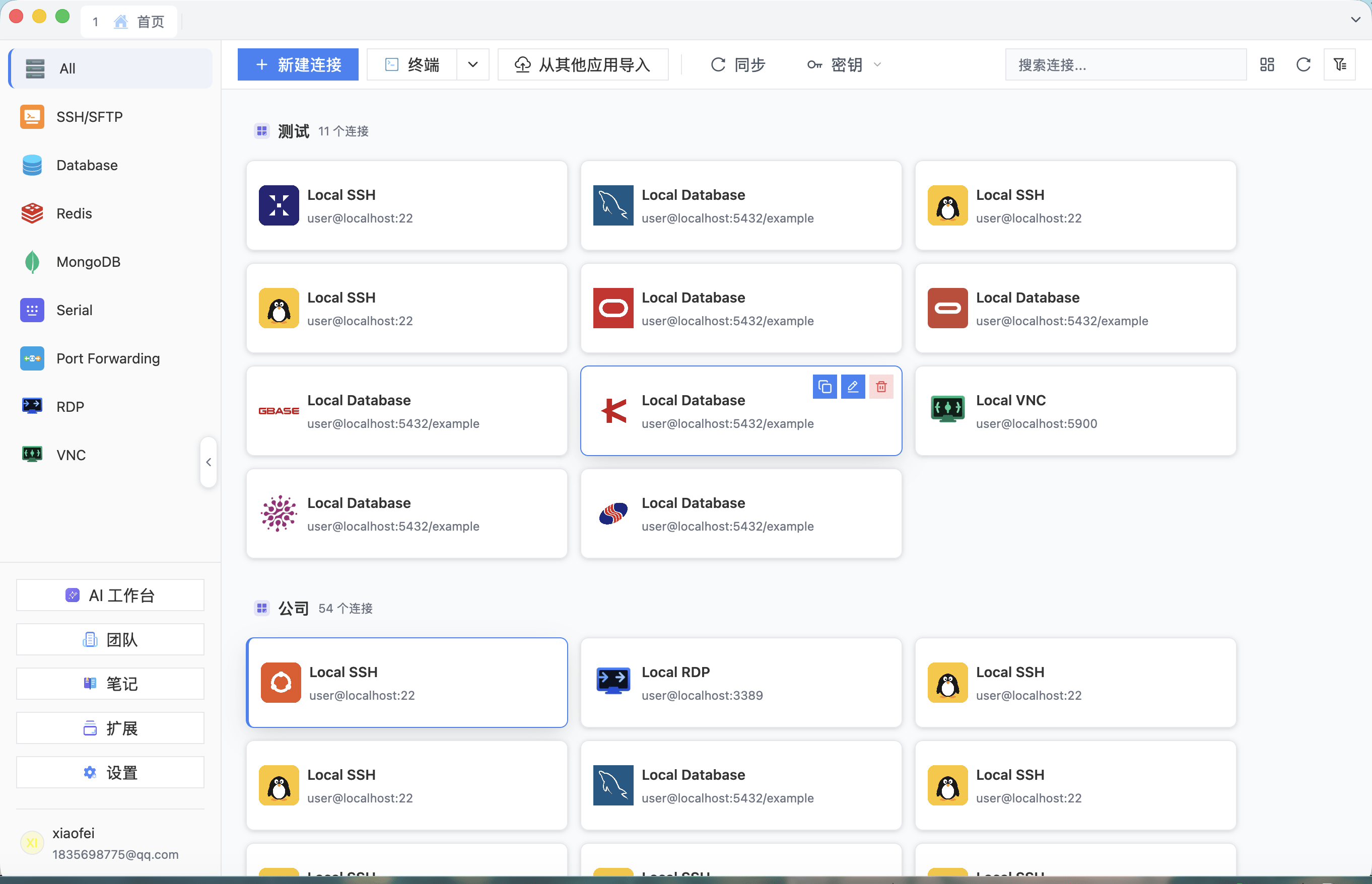
Task: Select SSH/SFTP in the sidebar
Action: pyautogui.click(x=111, y=117)
